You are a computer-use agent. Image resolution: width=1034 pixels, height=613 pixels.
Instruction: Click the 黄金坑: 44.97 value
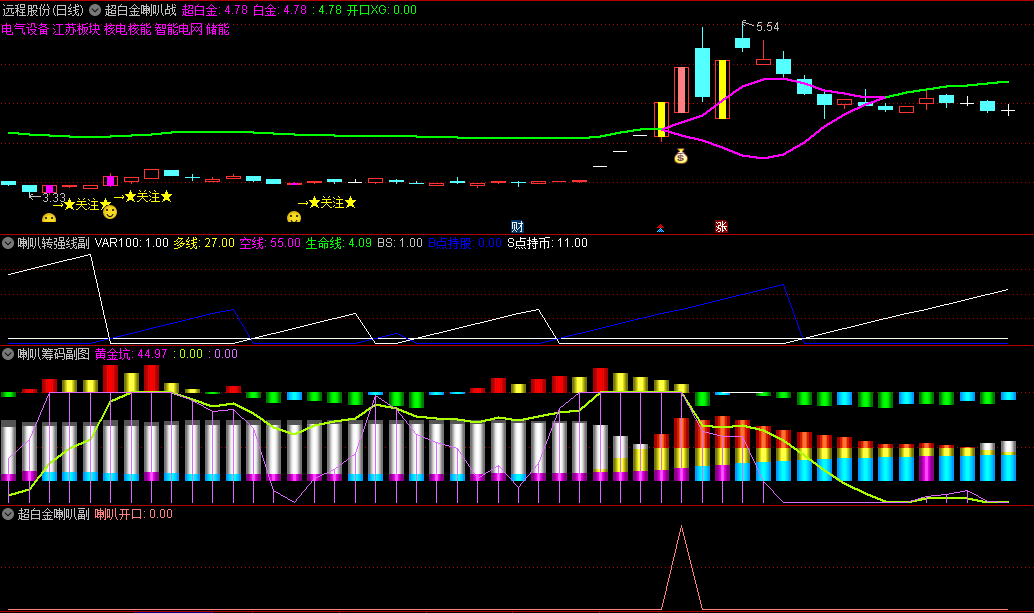(x=131, y=354)
